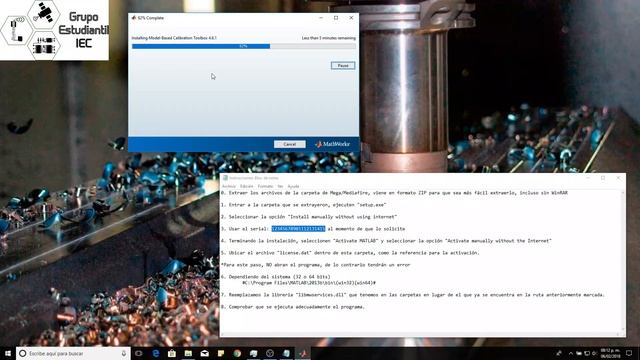Click the installation progress bar at 62%
The width and height of the screenshot is (640, 360).
pos(244,47)
